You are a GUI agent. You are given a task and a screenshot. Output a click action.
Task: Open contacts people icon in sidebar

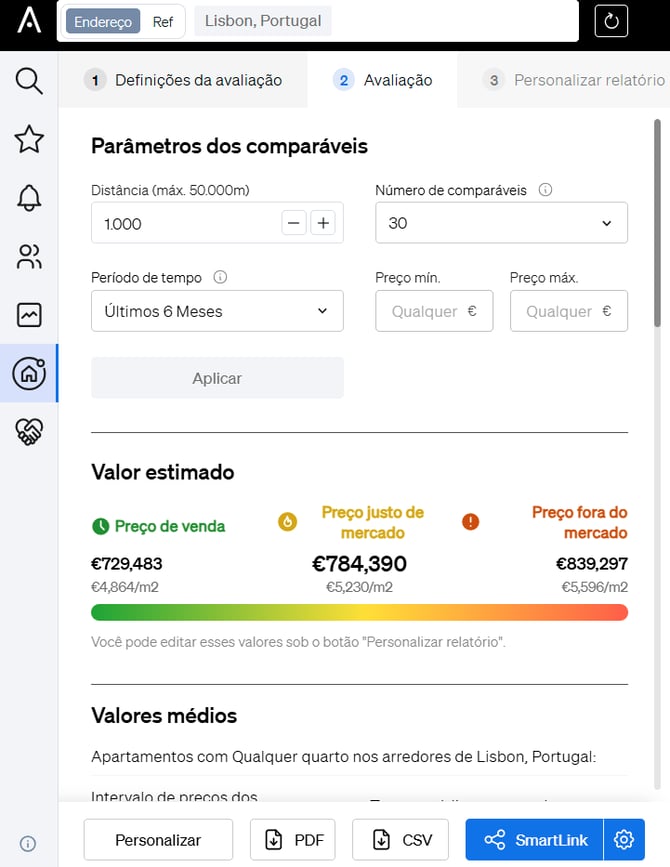tap(29, 256)
